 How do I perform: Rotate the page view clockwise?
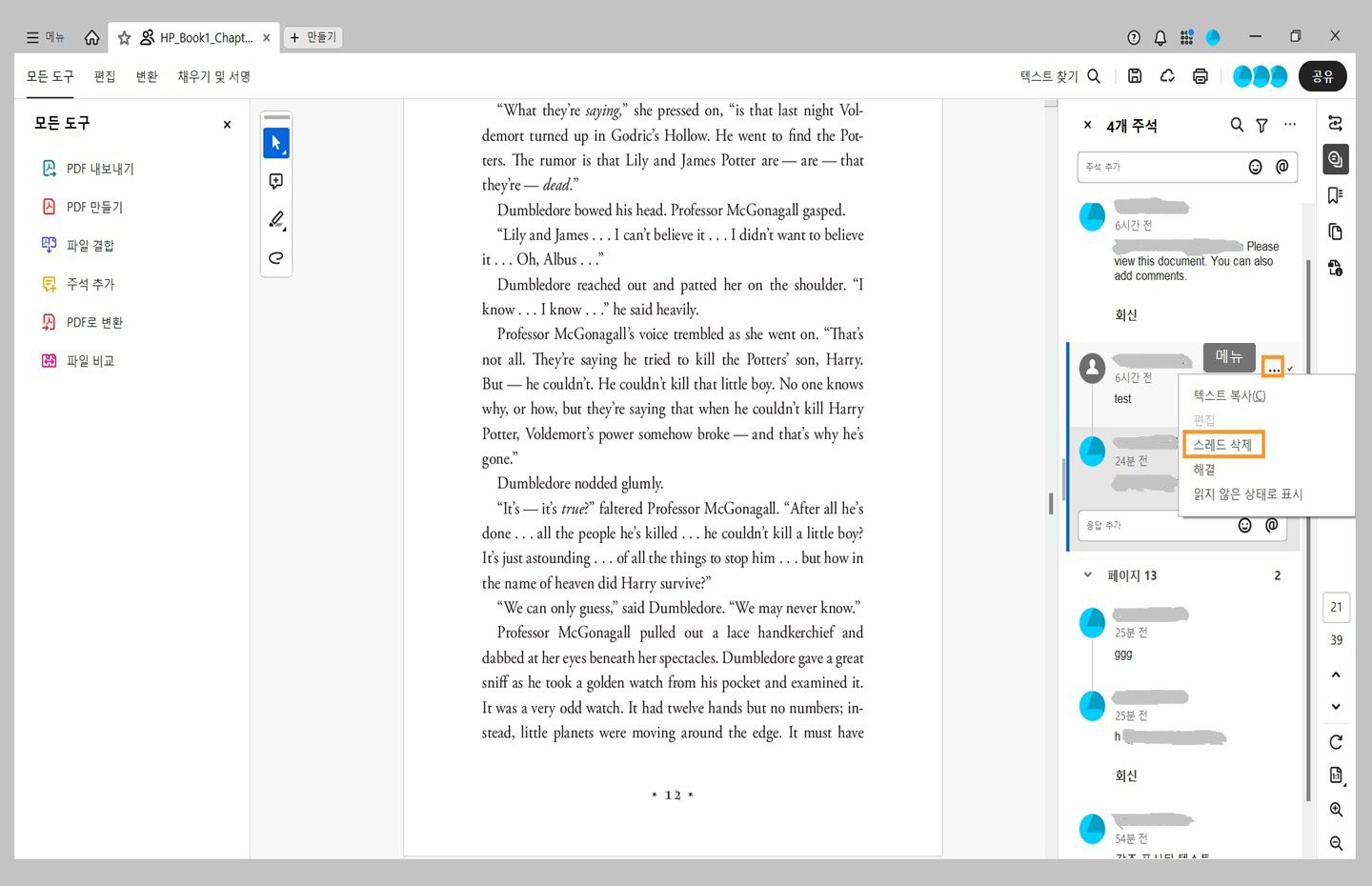click(x=1336, y=742)
